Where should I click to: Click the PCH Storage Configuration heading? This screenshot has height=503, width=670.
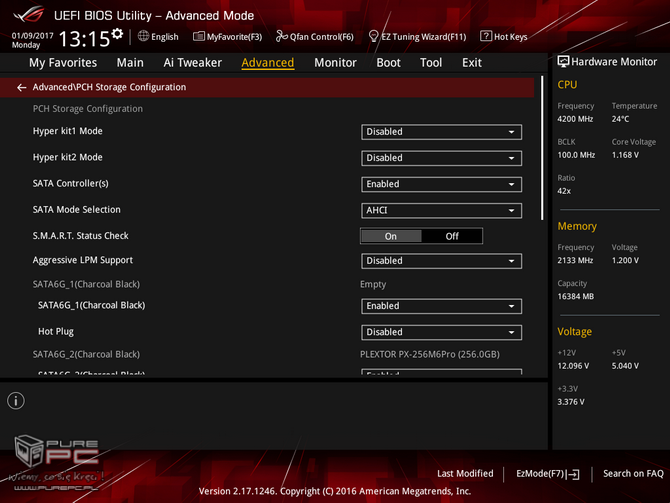coord(88,109)
